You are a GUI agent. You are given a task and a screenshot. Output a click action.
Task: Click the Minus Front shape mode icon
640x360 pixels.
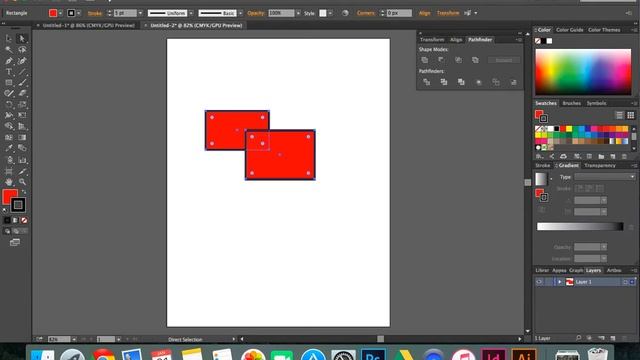coord(441,60)
